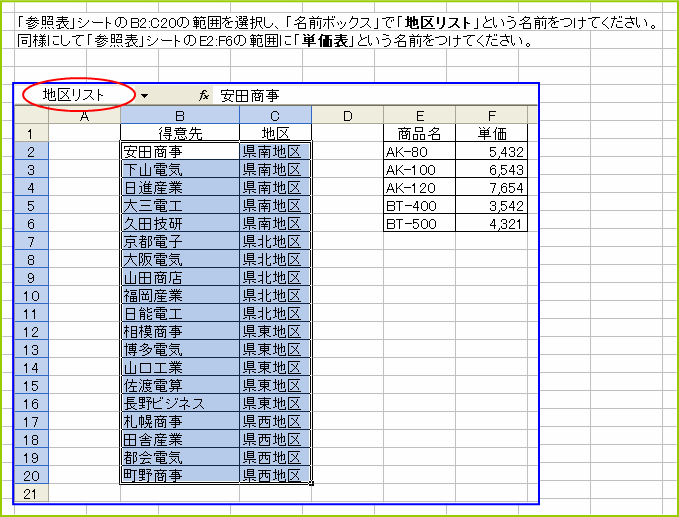Select column E header
This screenshot has width=679, height=517.
[x=419, y=116]
